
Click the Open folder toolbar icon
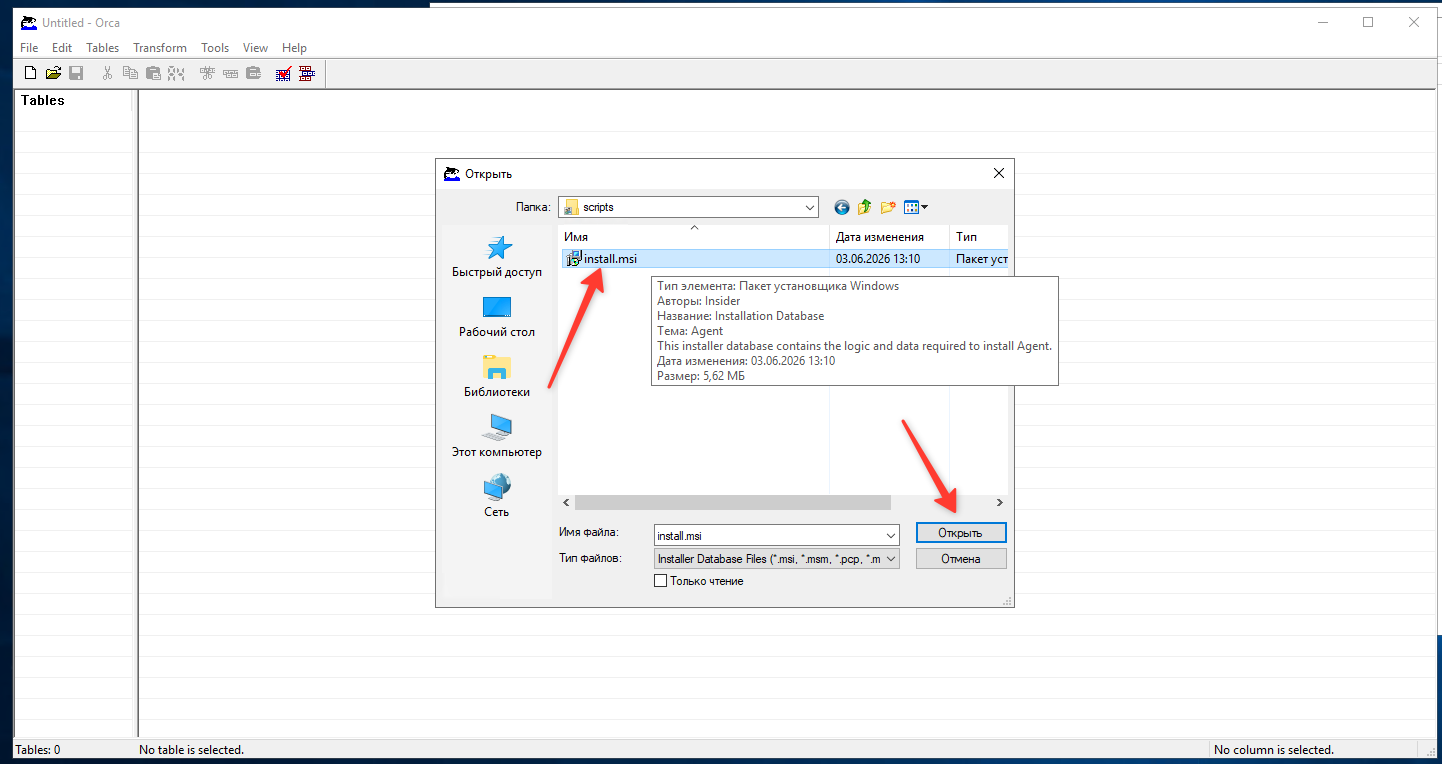point(53,73)
